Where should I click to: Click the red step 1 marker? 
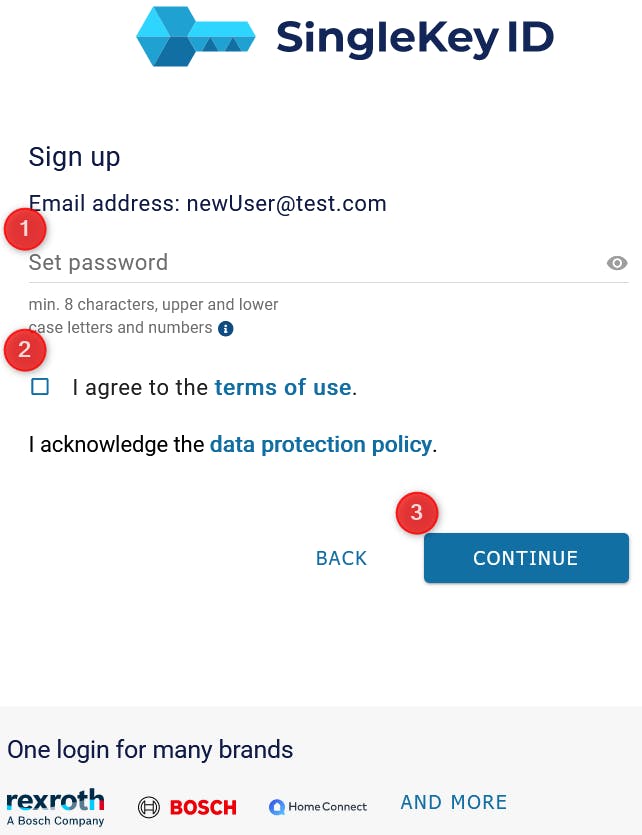(x=25, y=229)
